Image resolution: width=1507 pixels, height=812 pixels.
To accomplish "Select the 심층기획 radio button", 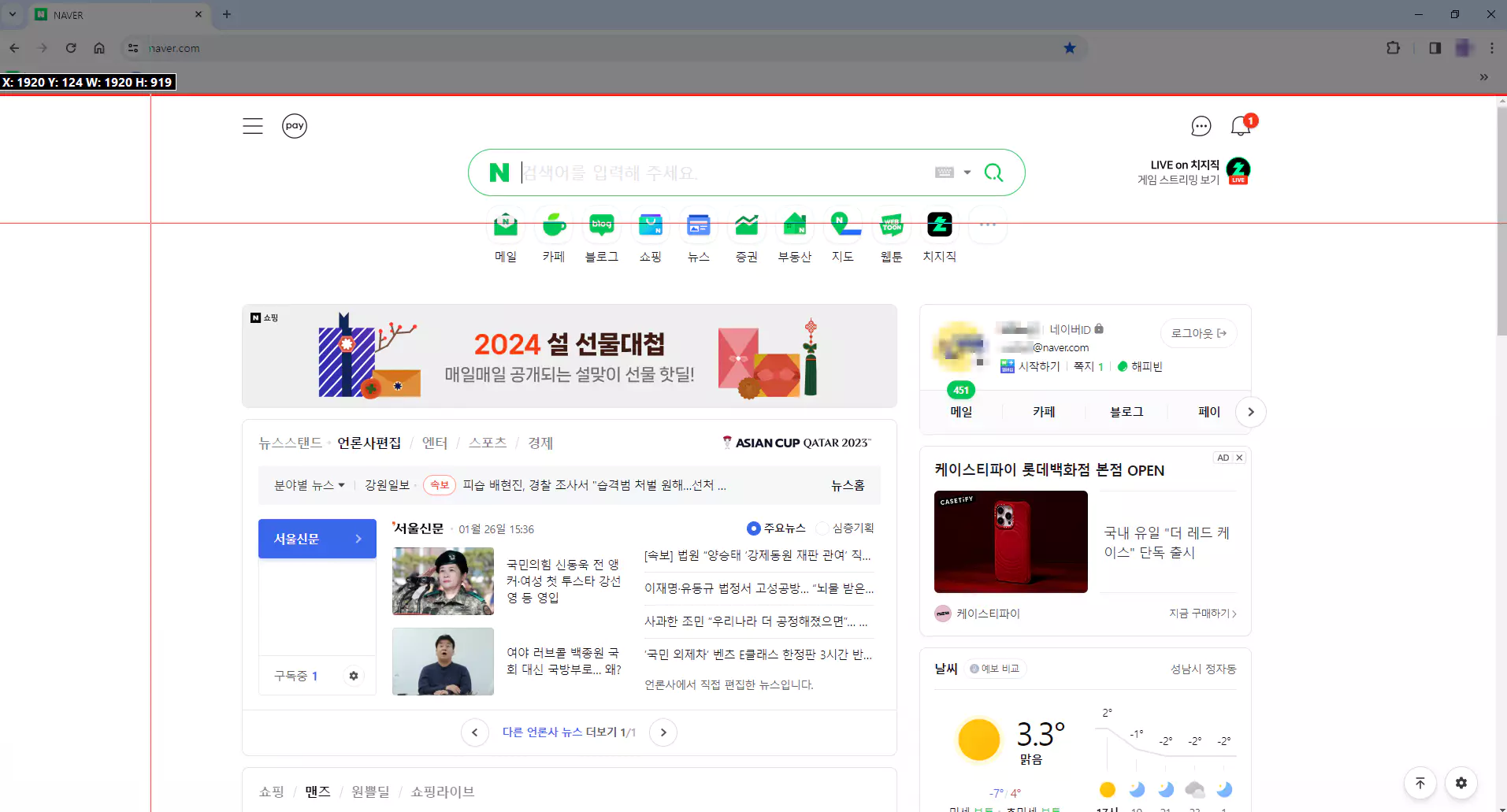I will (822, 528).
